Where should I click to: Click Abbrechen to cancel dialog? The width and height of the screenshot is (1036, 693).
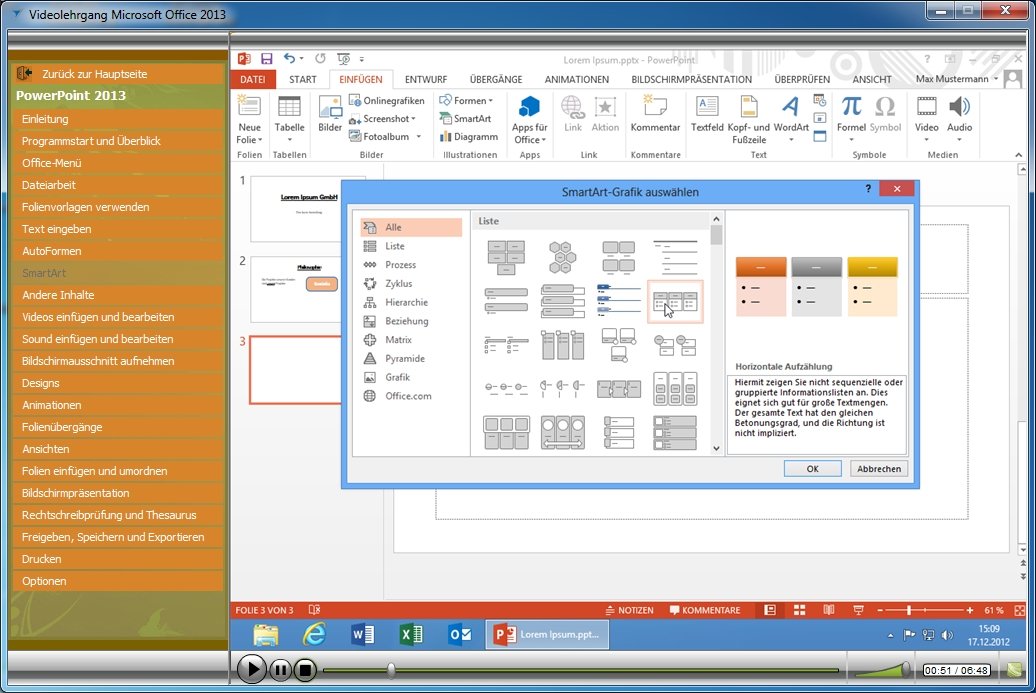pos(879,468)
